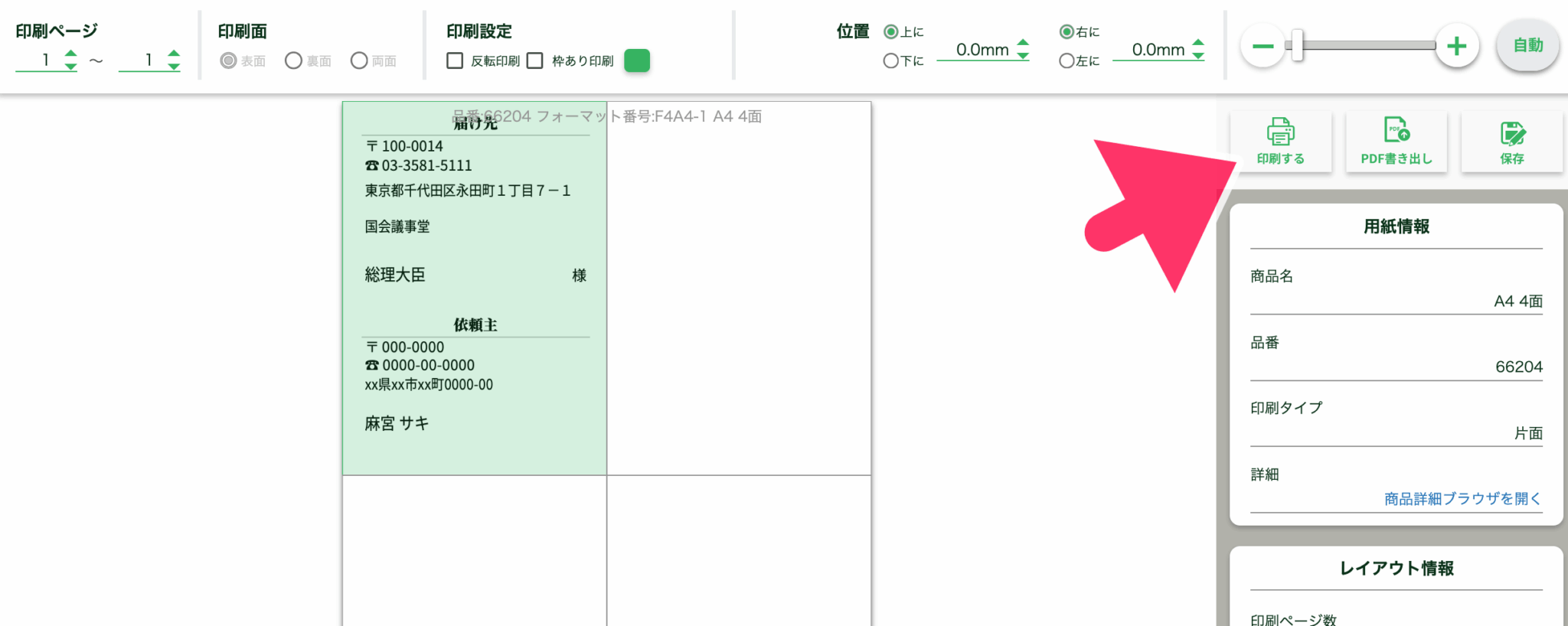Viewport: 1568px width, 626px height.
Task: Click the 用紙情報 panel heading
Action: click(x=1396, y=227)
